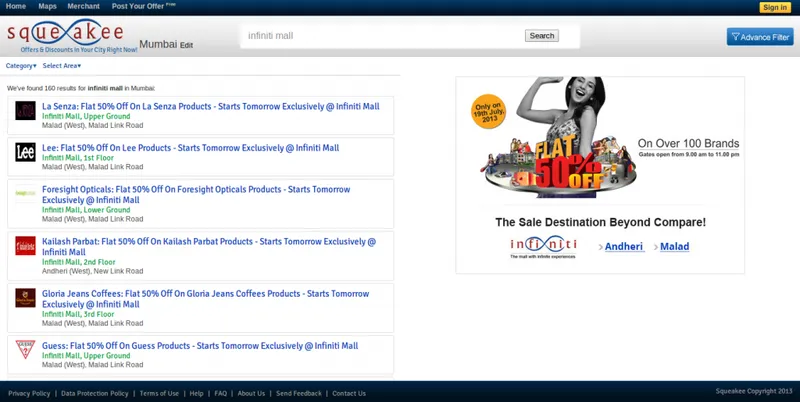Screen dimensions: 800x402
Task: Click the Infiniti mall logo in banner
Action: 543,246
